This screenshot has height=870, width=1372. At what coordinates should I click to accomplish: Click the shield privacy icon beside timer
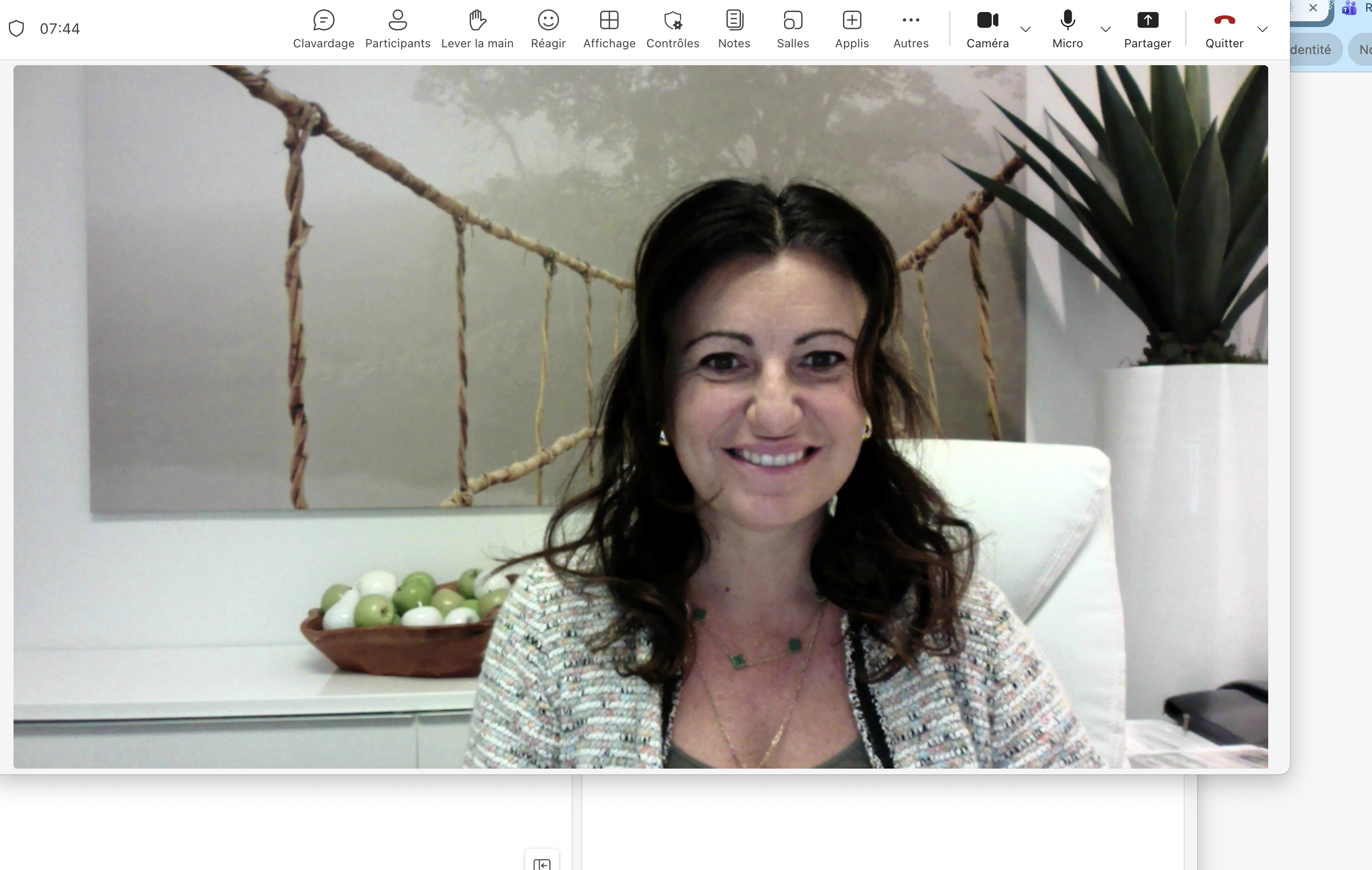point(16,28)
